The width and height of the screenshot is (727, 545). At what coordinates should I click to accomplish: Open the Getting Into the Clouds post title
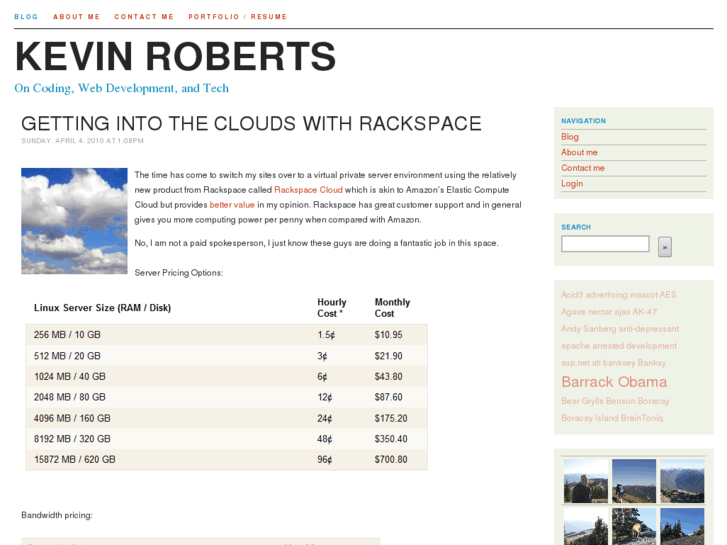[251, 124]
